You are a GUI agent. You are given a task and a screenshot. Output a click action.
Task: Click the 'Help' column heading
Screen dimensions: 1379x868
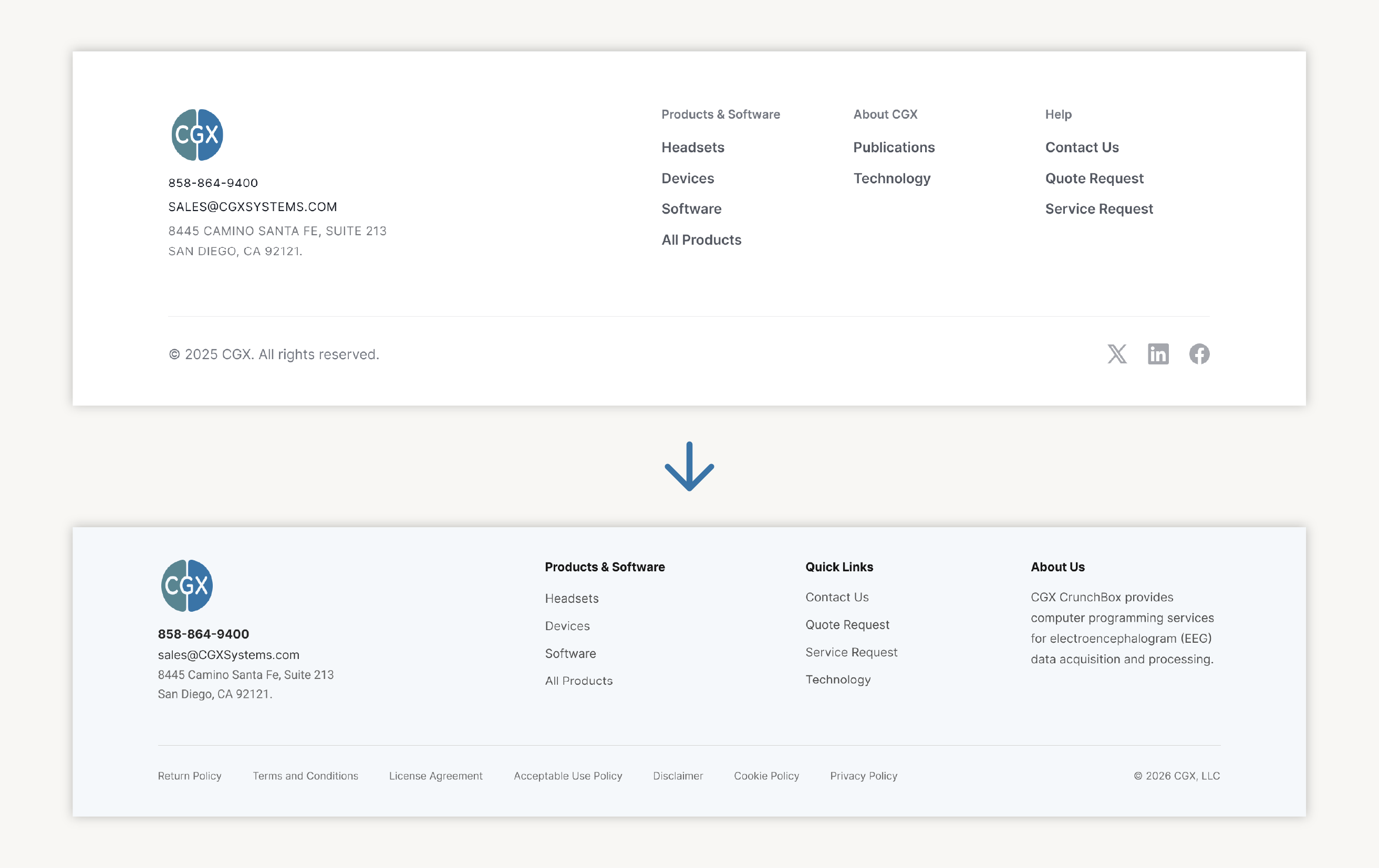tap(1059, 114)
